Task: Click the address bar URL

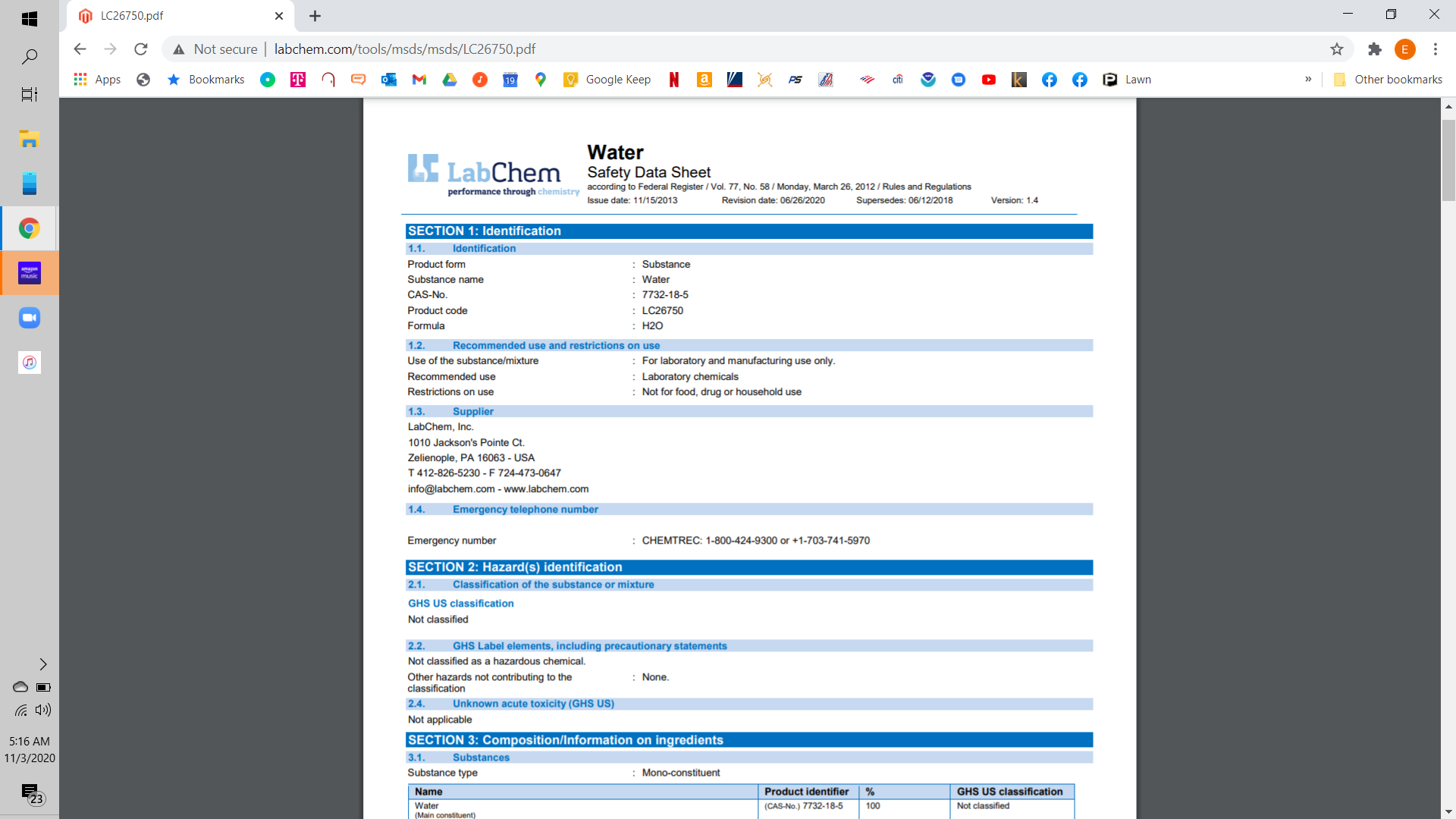Action: [x=405, y=49]
